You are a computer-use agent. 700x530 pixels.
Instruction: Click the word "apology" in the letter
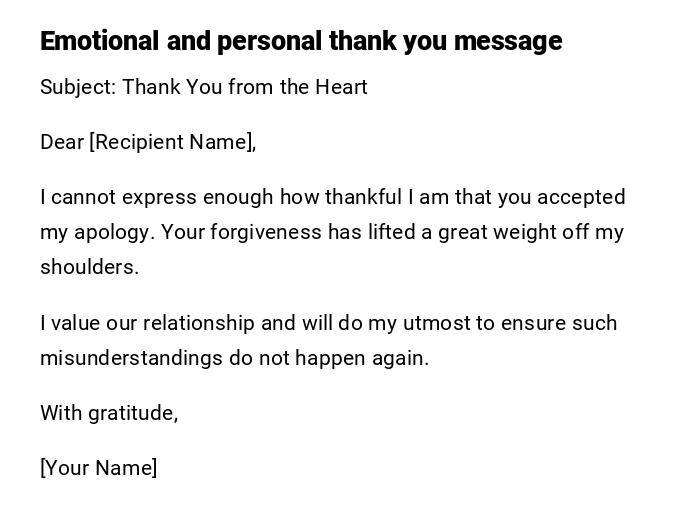(x=113, y=233)
